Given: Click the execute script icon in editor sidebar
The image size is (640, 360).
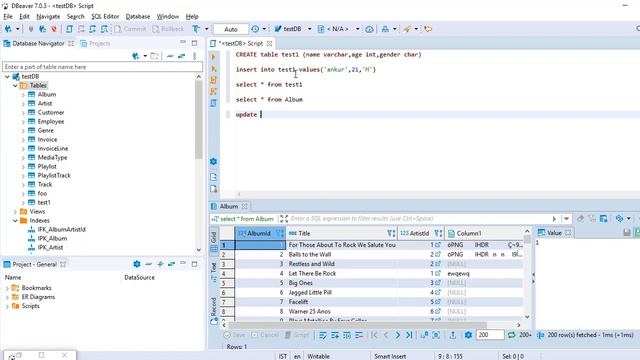Looking at the screenshot, I should [213, 80].
